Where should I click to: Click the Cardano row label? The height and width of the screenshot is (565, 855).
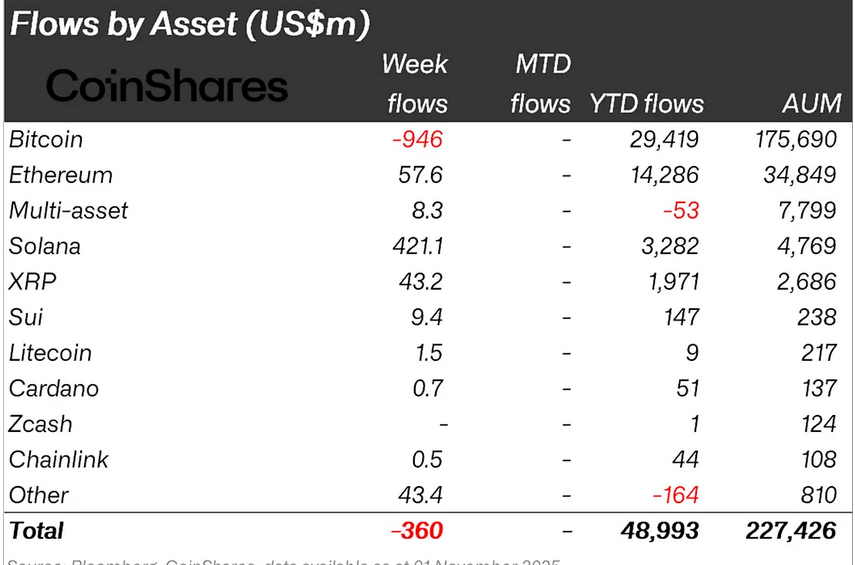pyautogui.click(x=53, y=388)
